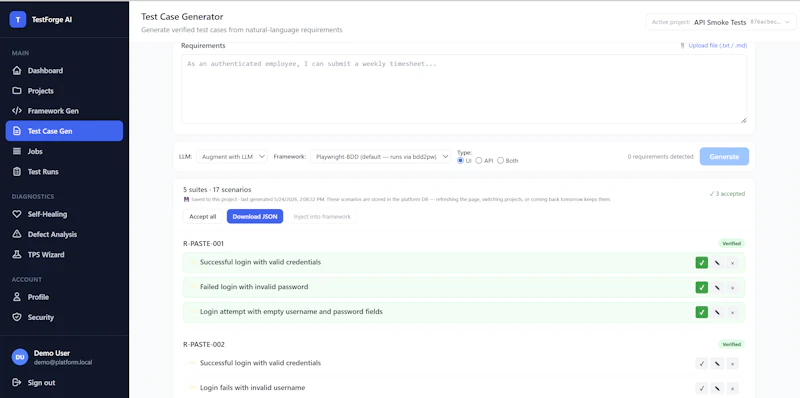Remove R-PASTE-002 Successful login scenario with x
The height and width of the screenshot is (398, 800).
click(x=732, y=363)
